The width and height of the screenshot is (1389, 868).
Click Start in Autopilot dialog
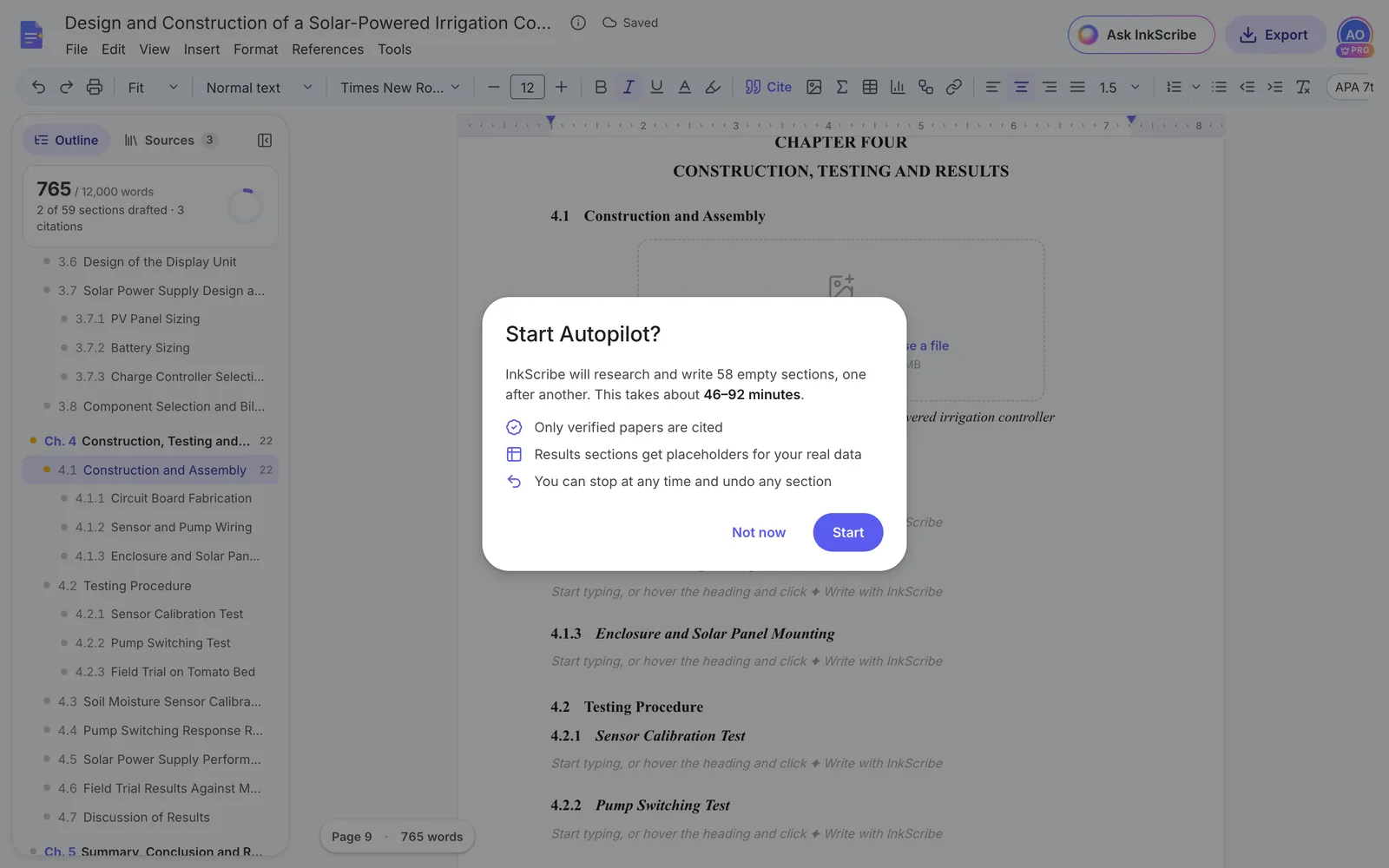(848, 532)
